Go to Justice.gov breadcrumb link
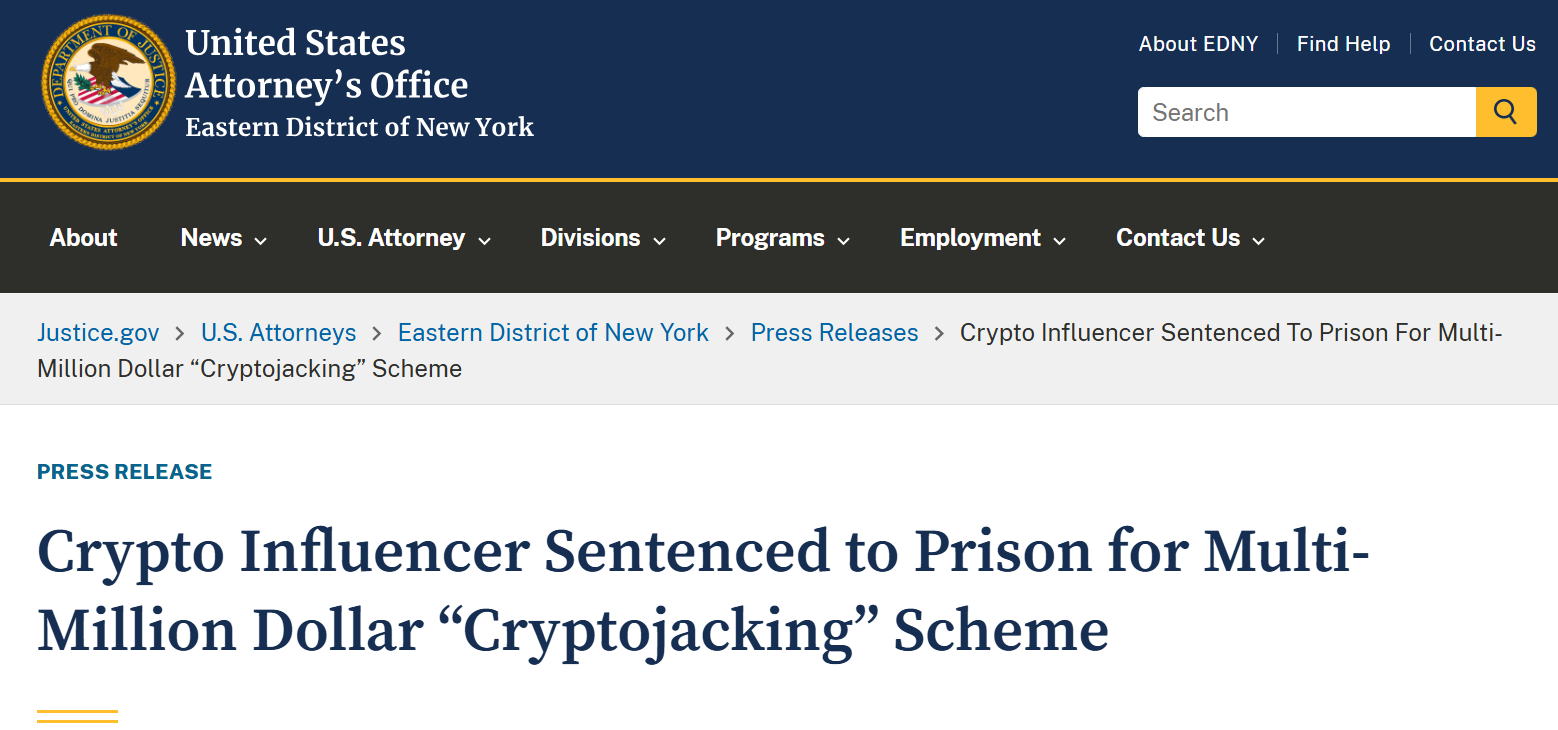 (x=98, y=333)
